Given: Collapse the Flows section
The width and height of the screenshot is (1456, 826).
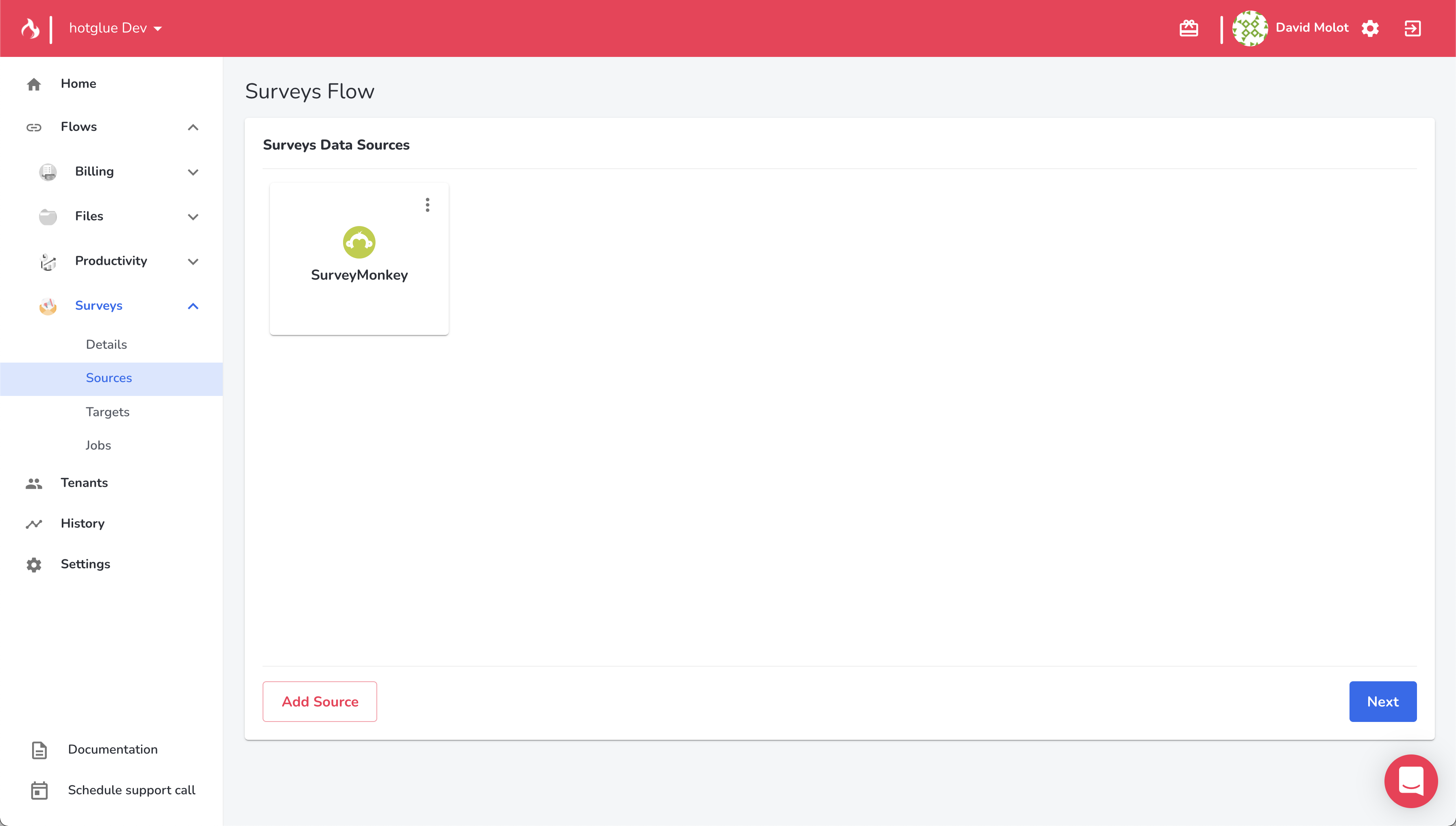Looking at the screenshot, I should click(x=193, y=127).
